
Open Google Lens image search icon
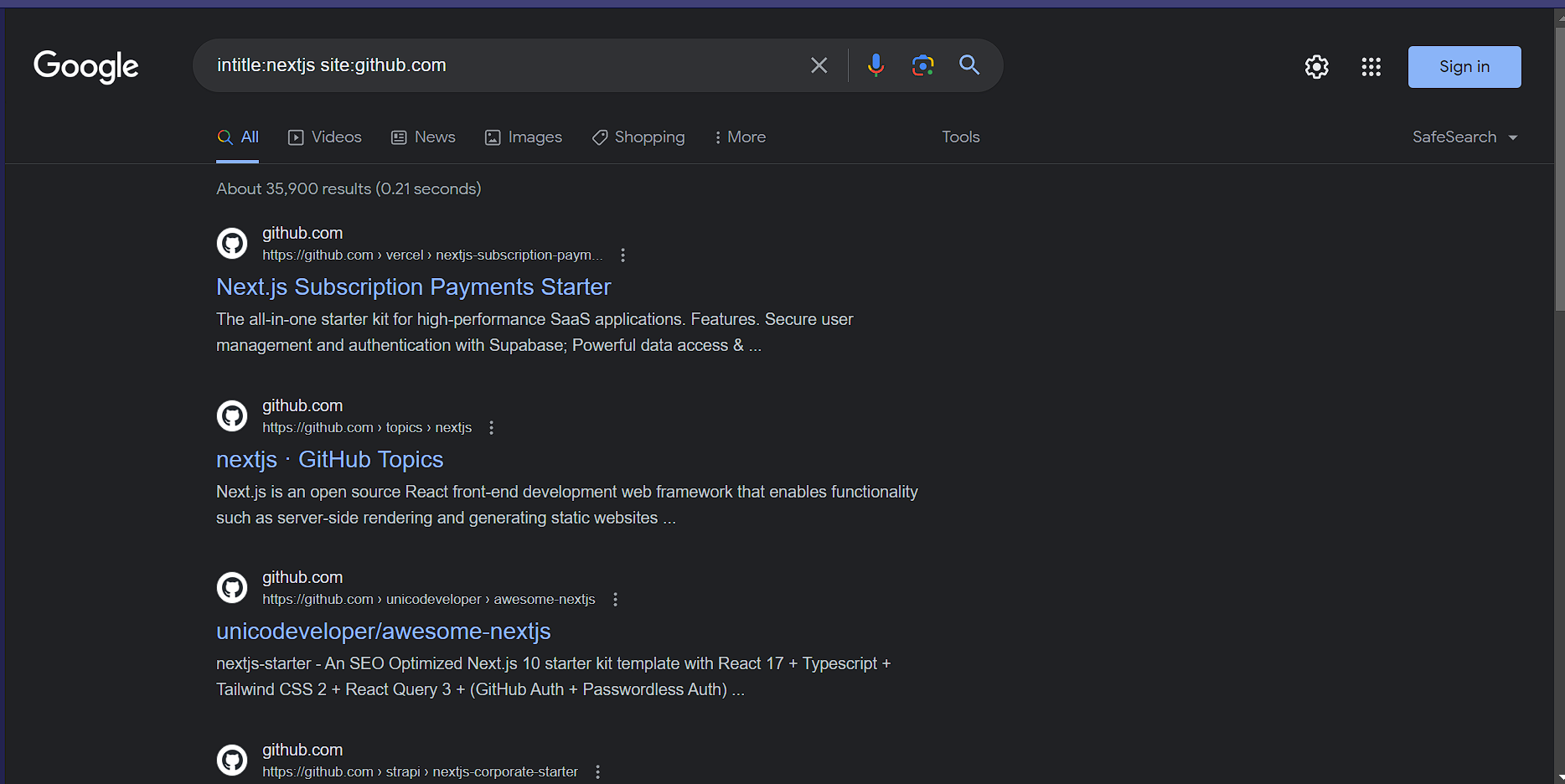click(922, 65)
